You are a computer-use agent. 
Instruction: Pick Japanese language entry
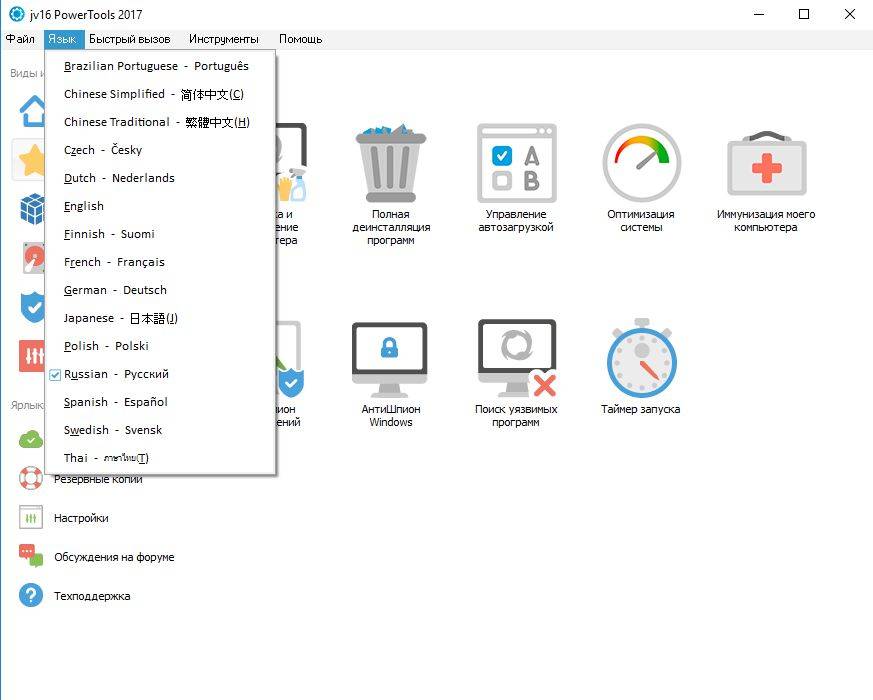coord(160,318)
